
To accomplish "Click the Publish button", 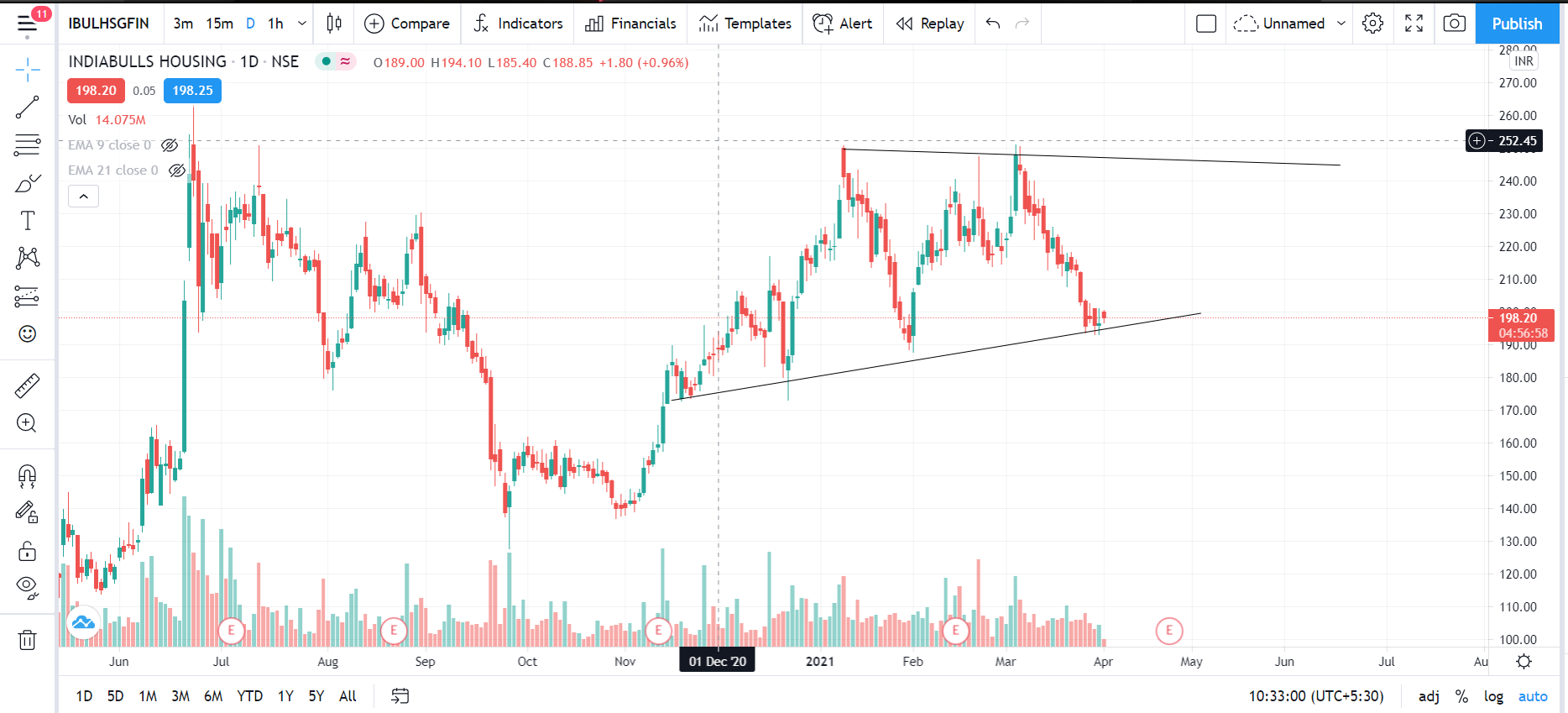I will pyautogui.click(x=1517, y=24).
